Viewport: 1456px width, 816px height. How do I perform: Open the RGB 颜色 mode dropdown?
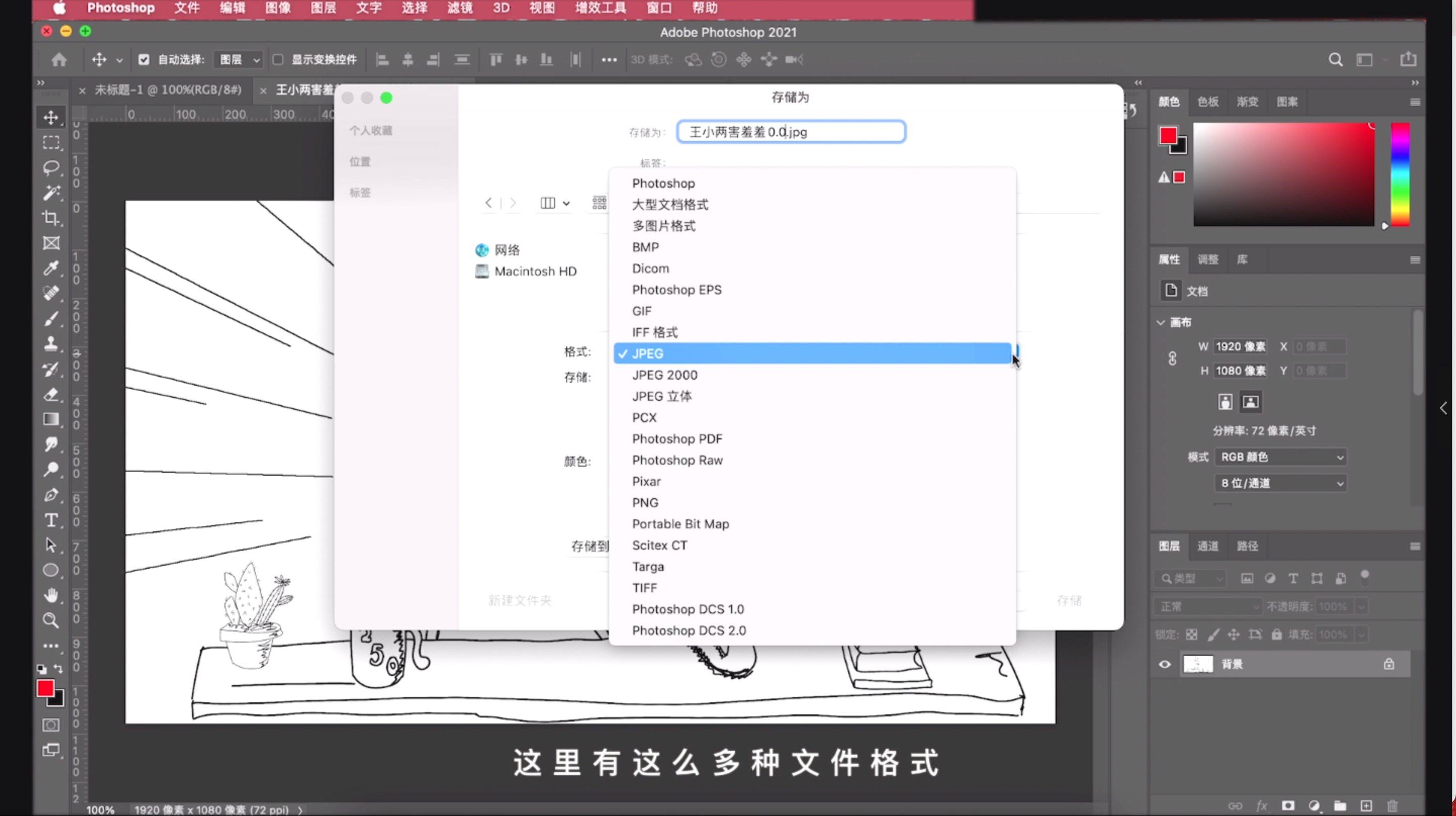[x=1280, y=457]
